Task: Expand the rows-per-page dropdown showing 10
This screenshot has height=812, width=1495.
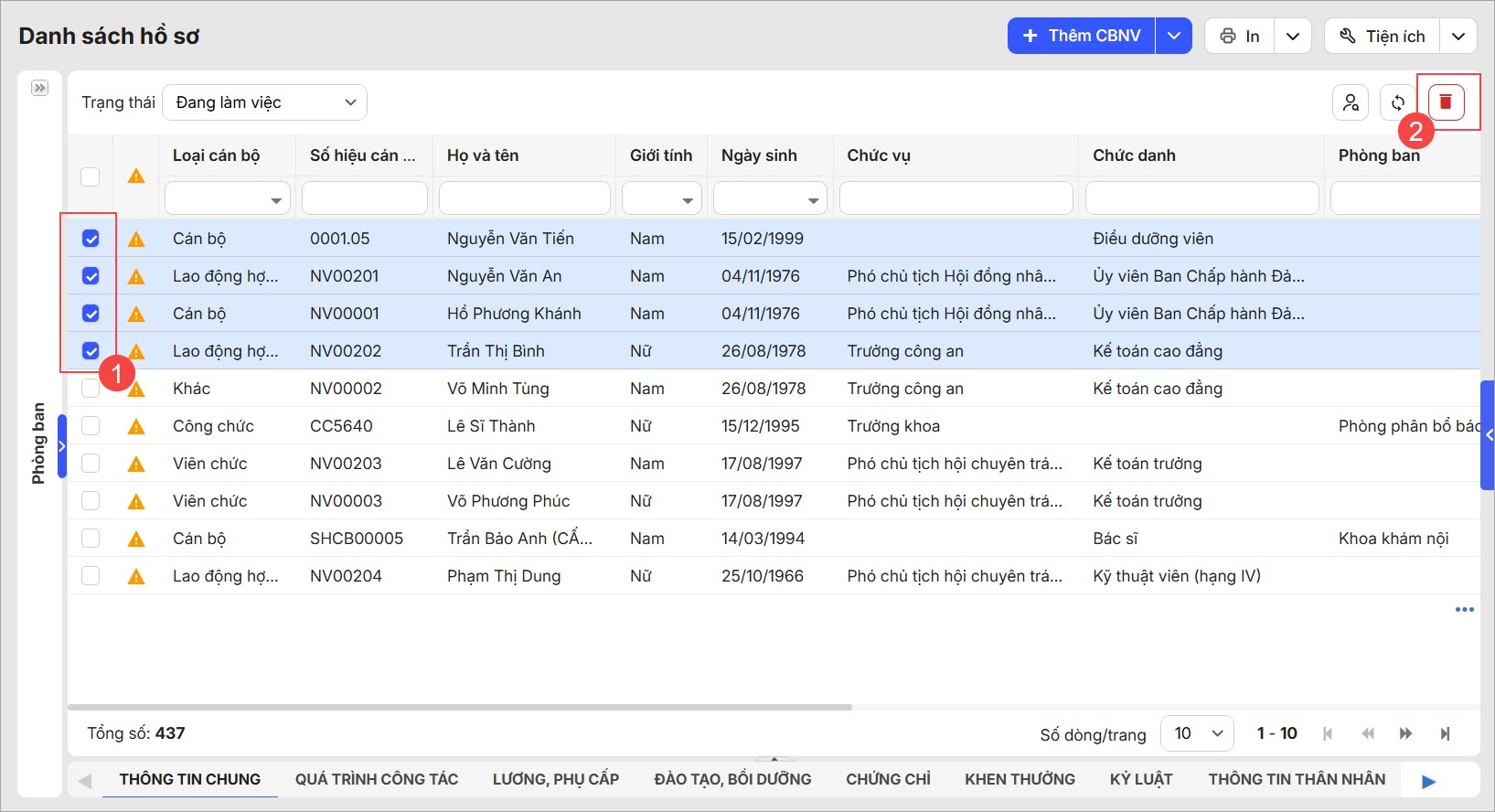Action: (1197, 733)
